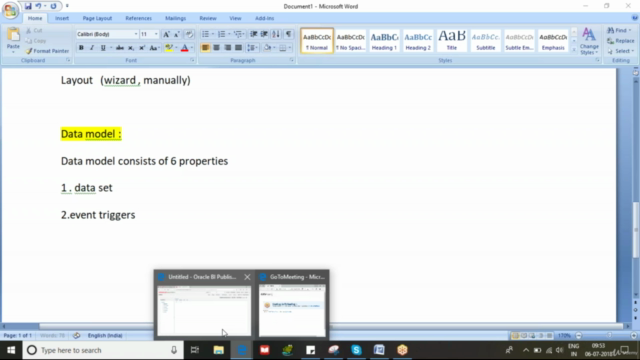Image resolution: width=640 pixels, height=360 pixels.
Task: Shrink the font size
Action: (177, 34)
